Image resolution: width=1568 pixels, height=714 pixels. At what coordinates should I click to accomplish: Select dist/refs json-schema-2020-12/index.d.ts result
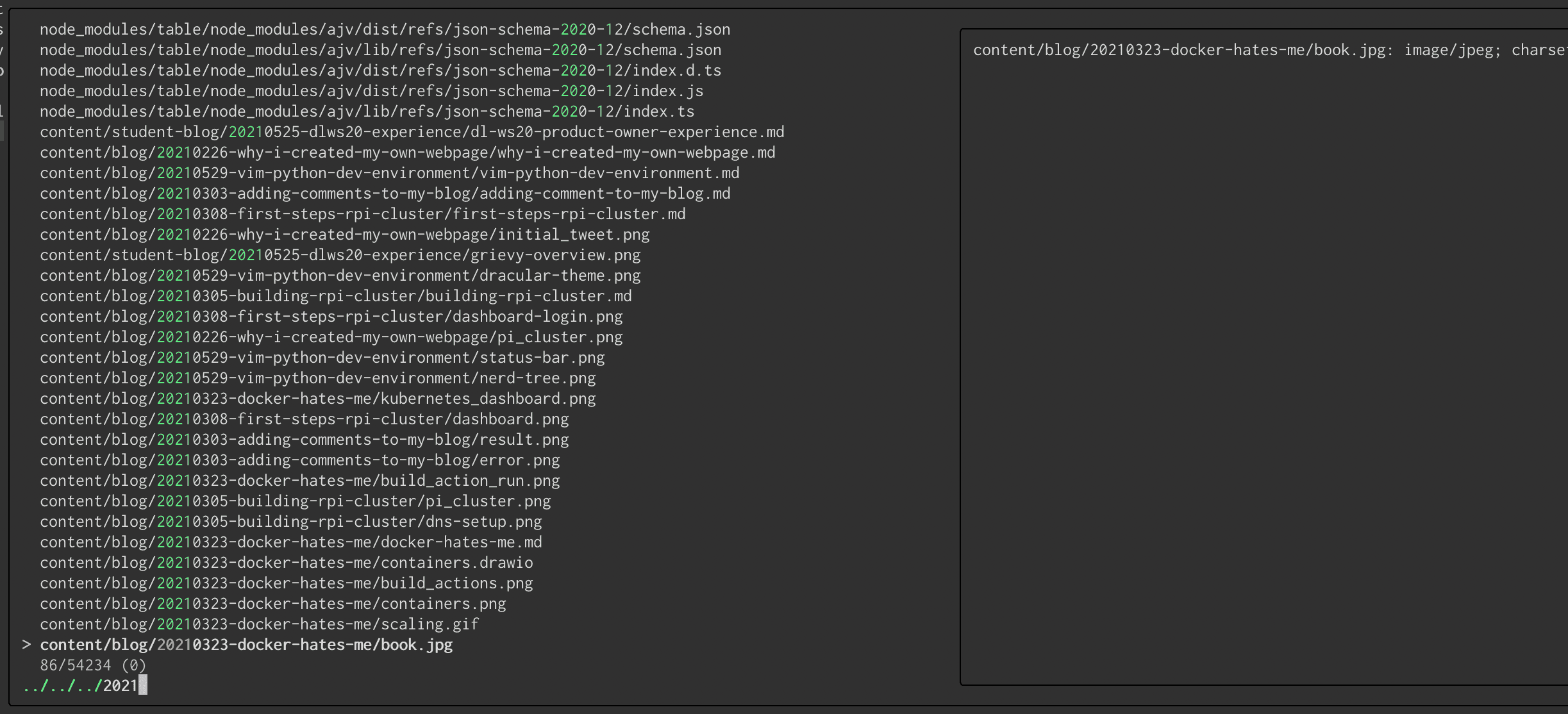380,71
